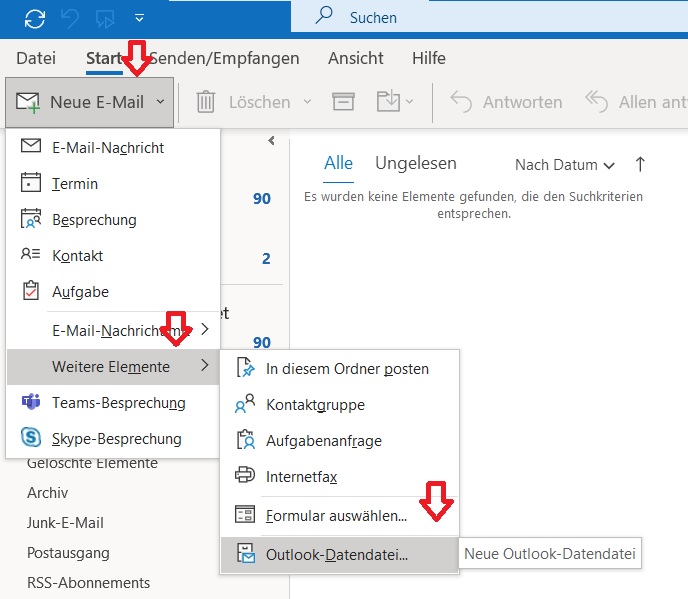The width and height of the screenshot is (688, 599).
Task: Expand the Löschen dropdown arrow
Action: click(x=308, y=102)
